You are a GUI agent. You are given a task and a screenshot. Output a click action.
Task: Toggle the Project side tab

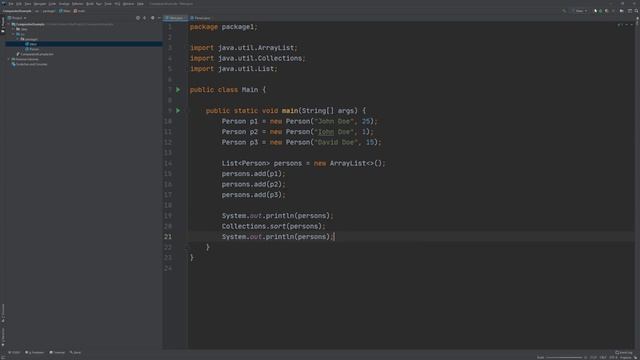[3, 24]
